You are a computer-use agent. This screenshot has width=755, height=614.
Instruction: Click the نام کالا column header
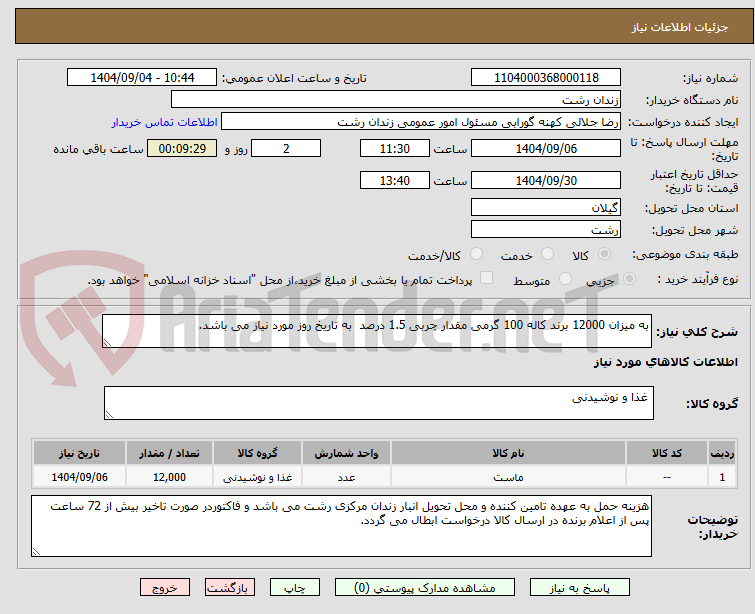pyautogui.click(x=508, y=453)
